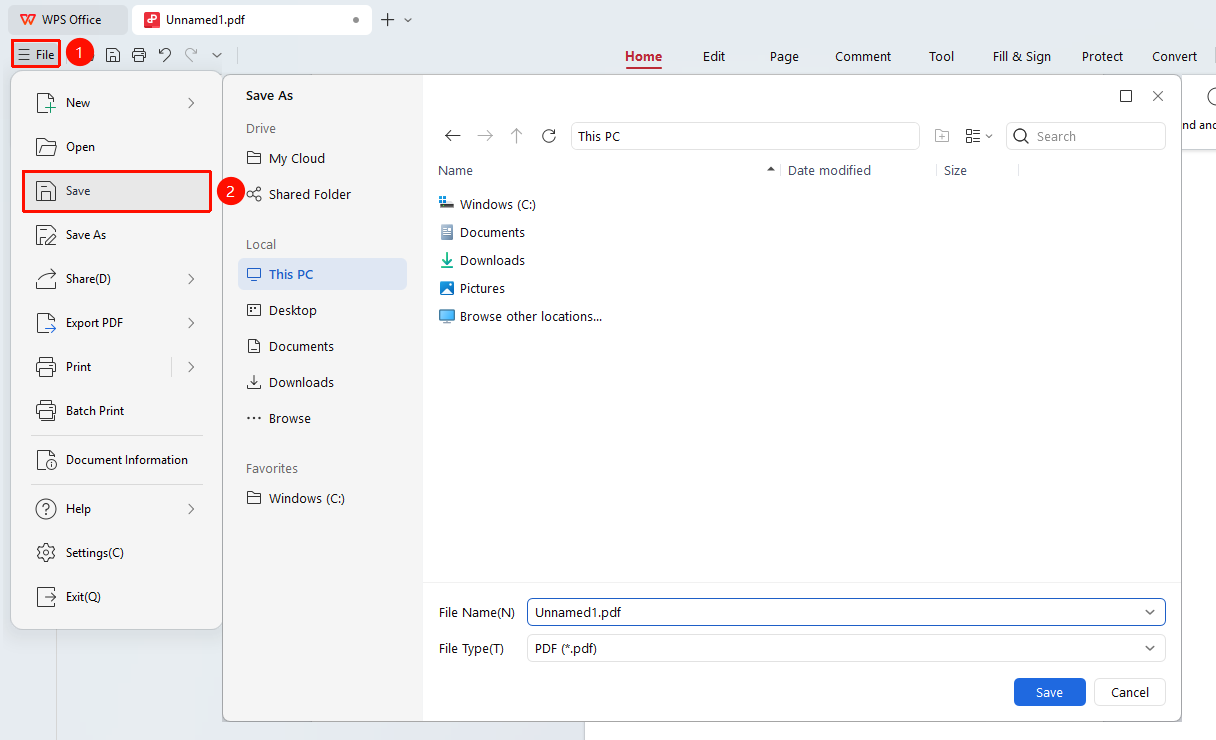Select Open in the File menu
Screen dimensions: 1216x740
click(117, 147)
